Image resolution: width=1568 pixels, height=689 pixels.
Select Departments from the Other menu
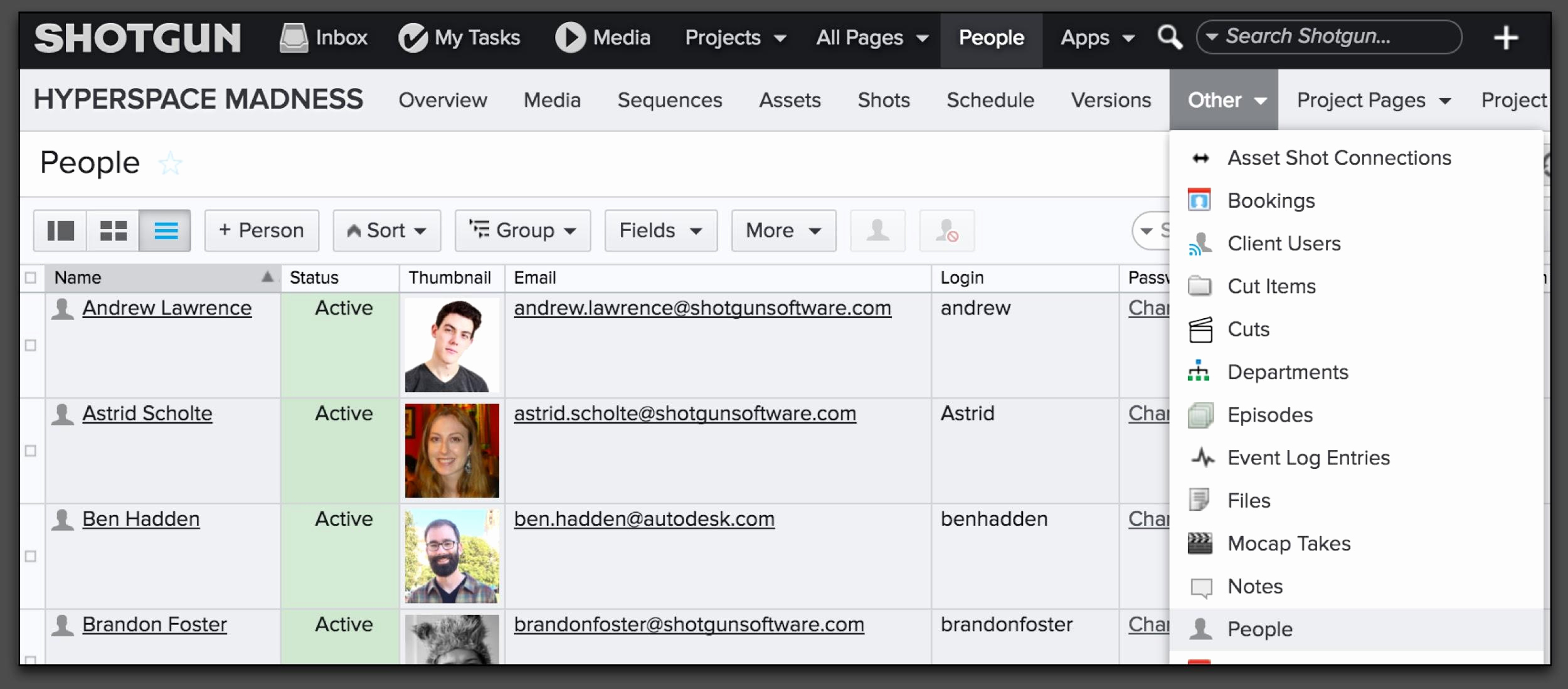pos(1287,372)
